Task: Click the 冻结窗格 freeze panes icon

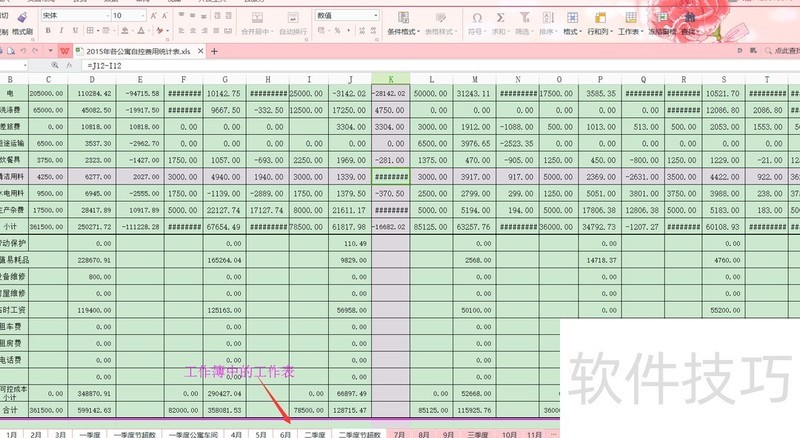Action: 662,18
